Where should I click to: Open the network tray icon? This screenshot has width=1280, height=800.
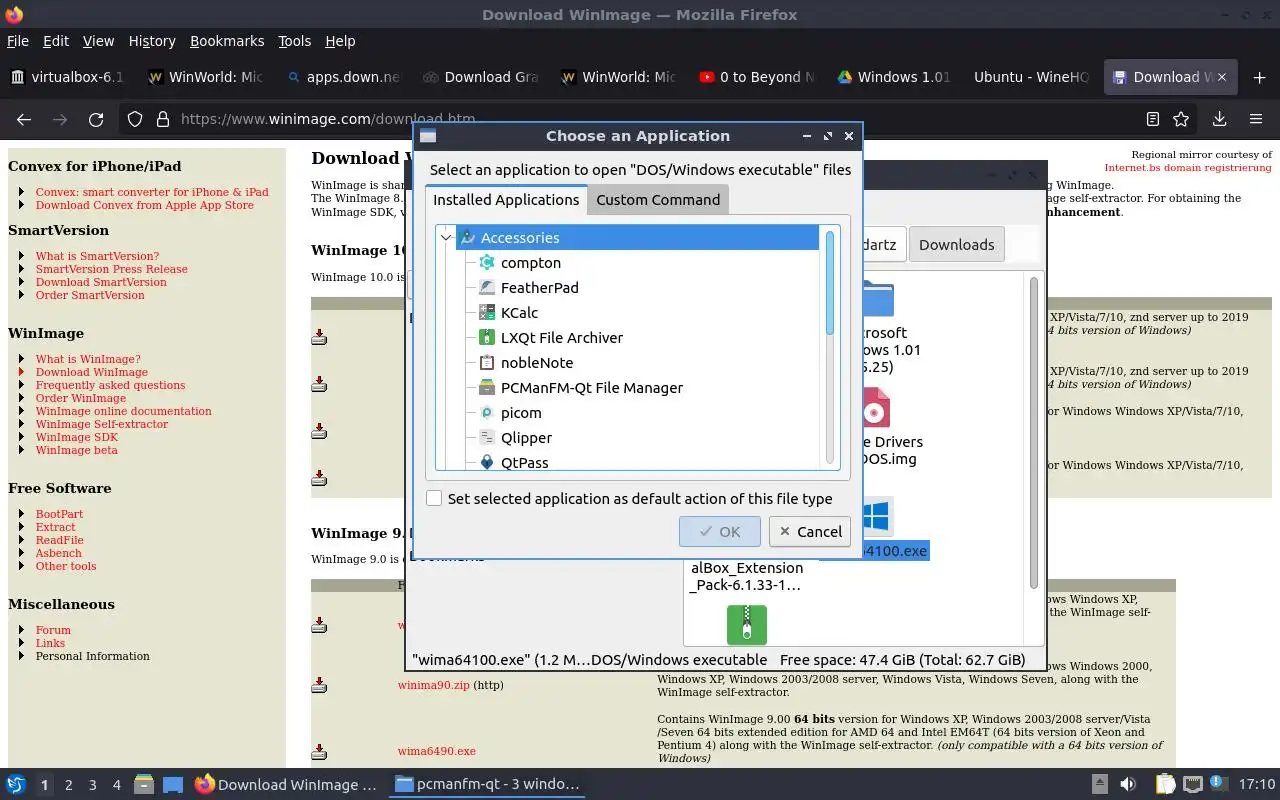tap(1192, 785)
